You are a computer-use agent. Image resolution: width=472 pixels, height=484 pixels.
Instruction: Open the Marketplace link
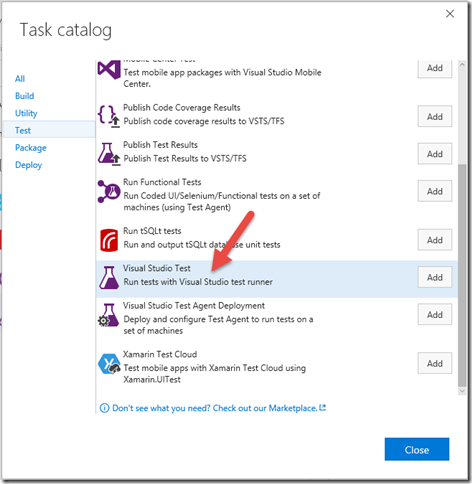point(215,408)
